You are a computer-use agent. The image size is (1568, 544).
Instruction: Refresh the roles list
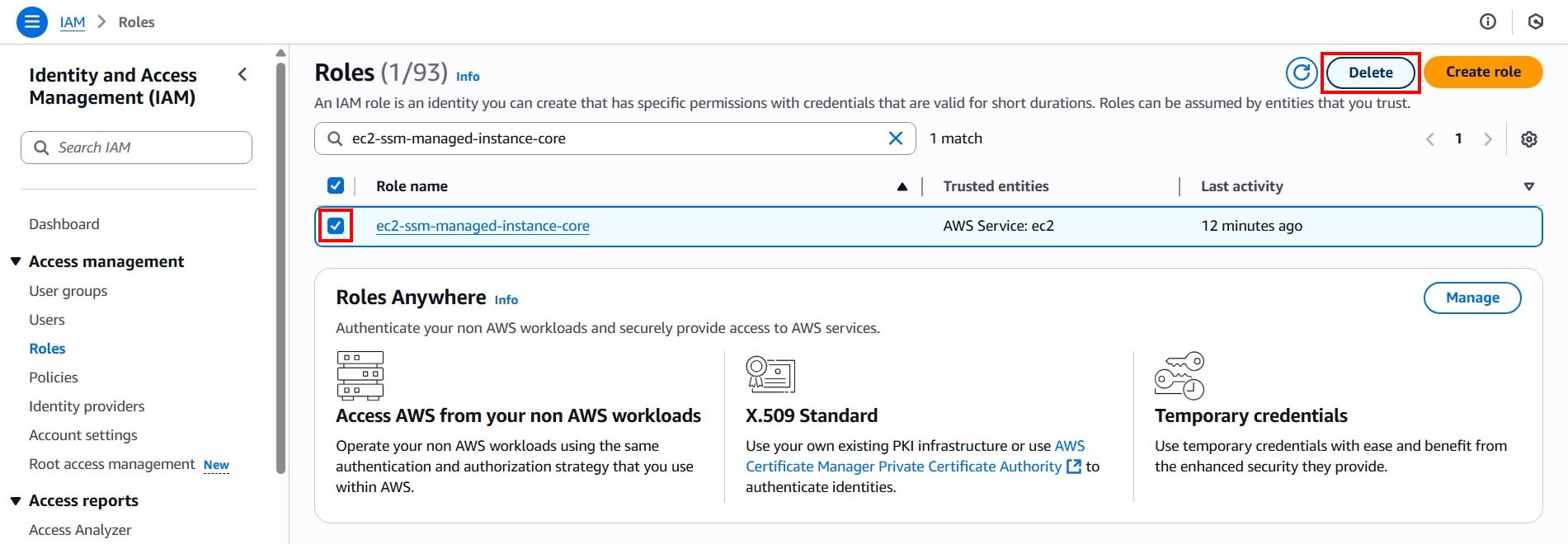(1302, 73)
